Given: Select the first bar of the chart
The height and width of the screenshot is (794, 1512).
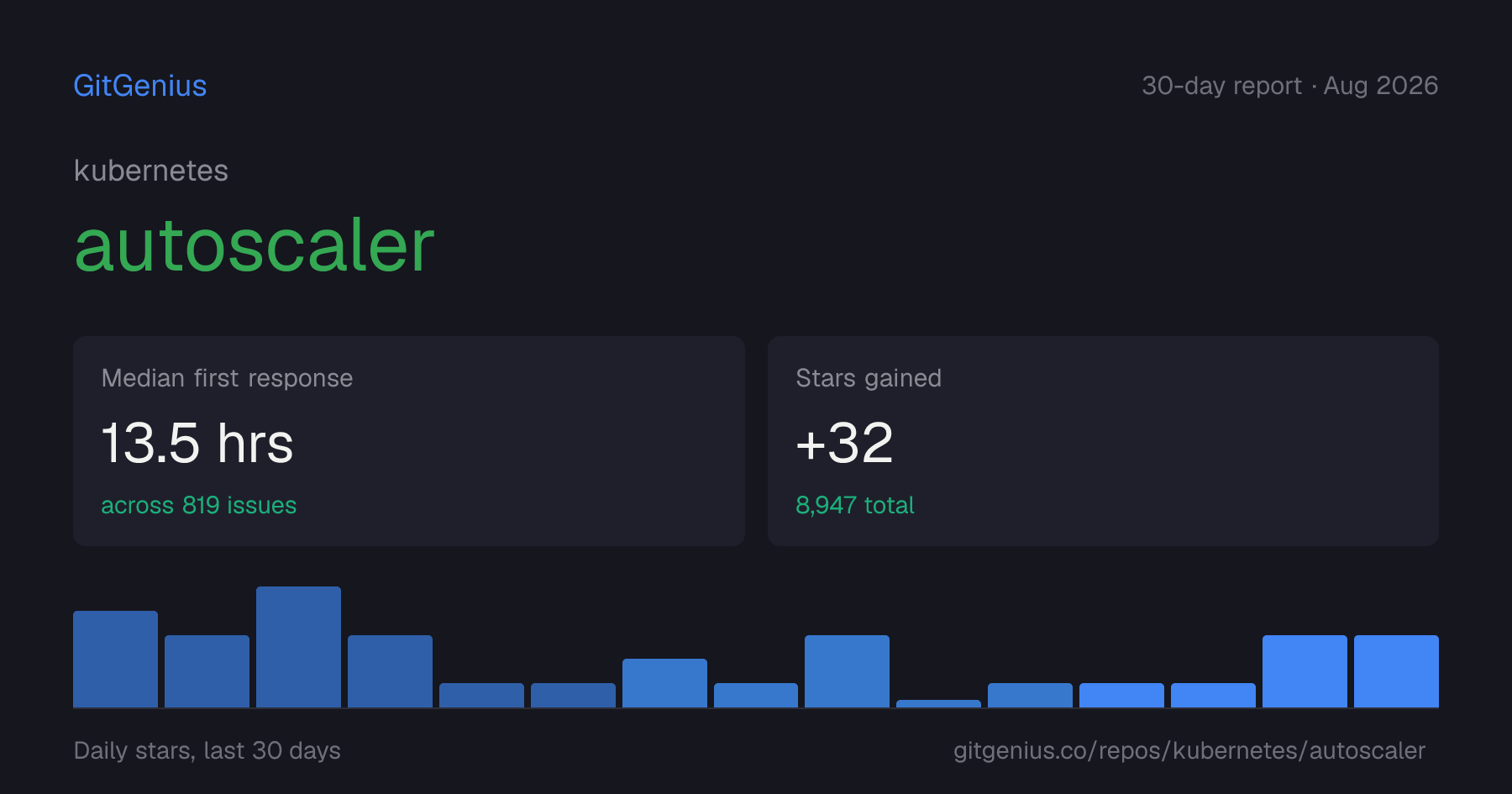Looking at the screenshot, I should pos(115,659).
